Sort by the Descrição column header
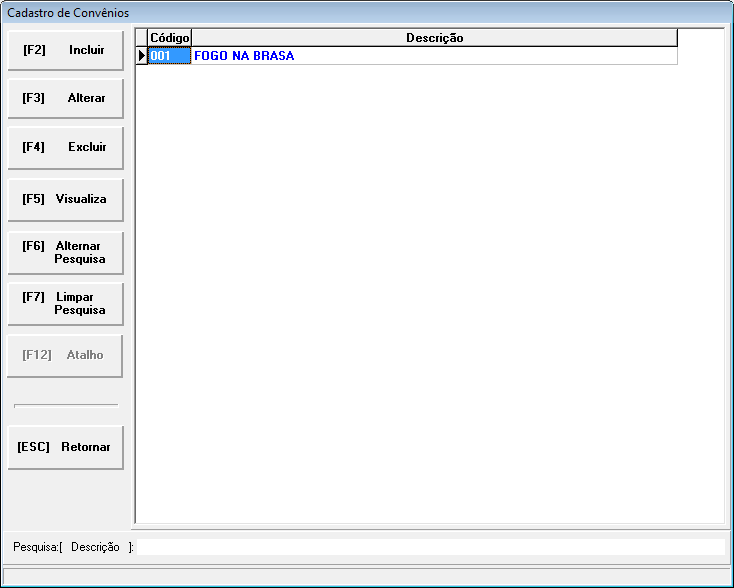 (434, 38)
